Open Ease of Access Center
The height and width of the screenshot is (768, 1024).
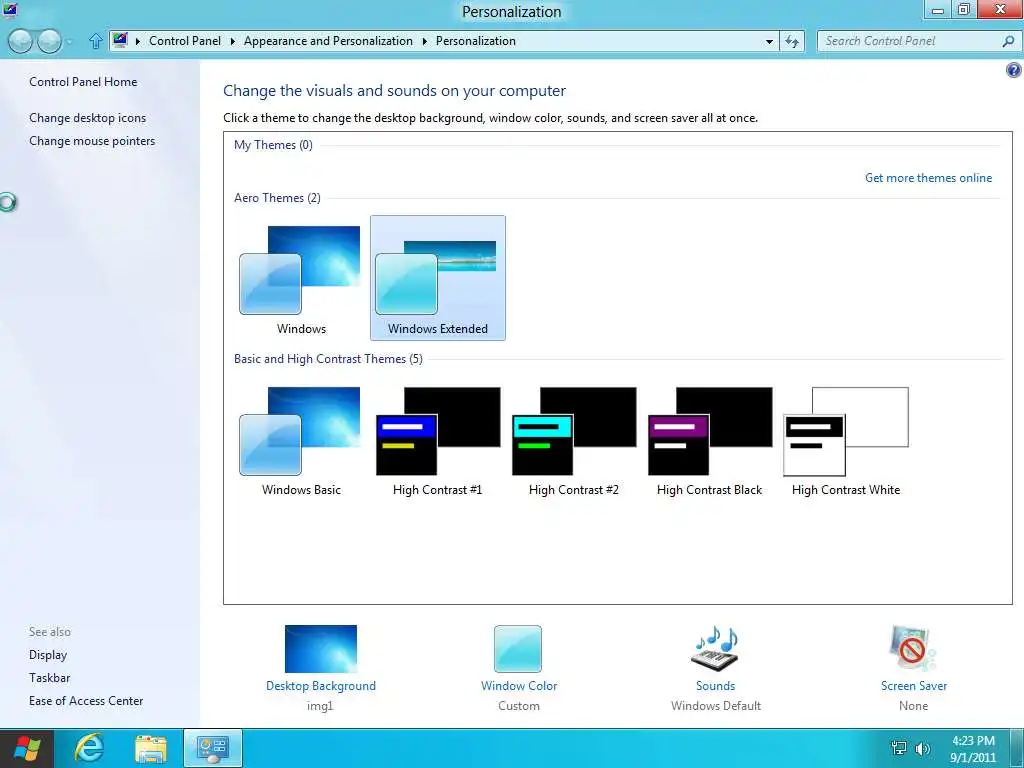point(86,701)
